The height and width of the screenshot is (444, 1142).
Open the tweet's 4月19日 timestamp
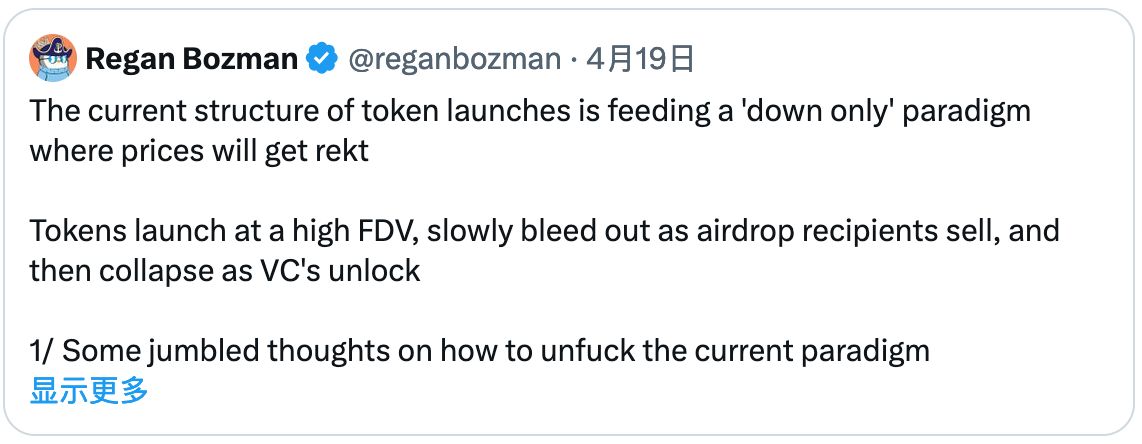click(x=640, y=60)
